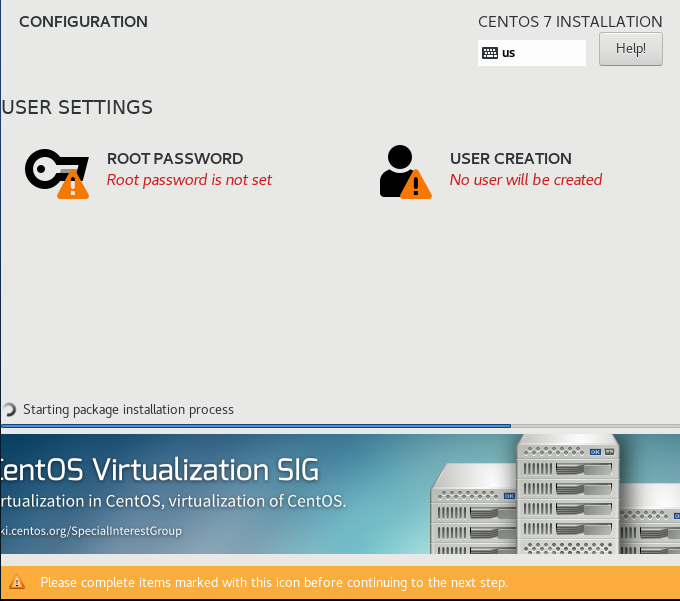This screenshot has height=601, width=680.
Task: Click 'Starting package installation process' status text
Action: click(128, 409)
